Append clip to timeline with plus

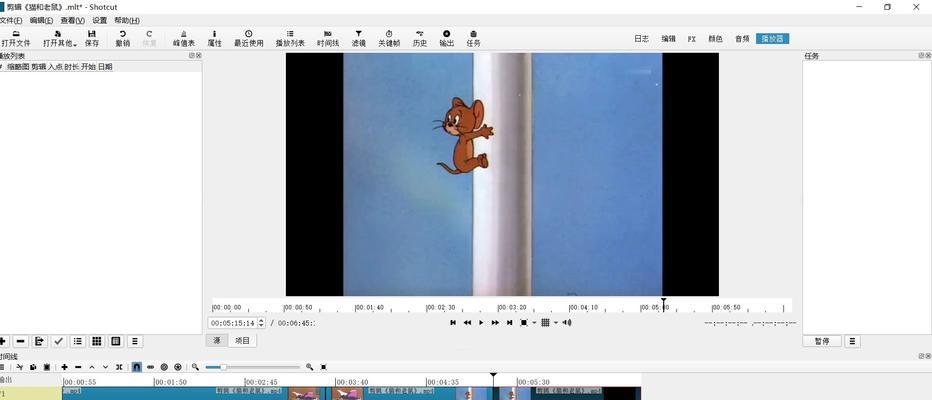point(64,367)
